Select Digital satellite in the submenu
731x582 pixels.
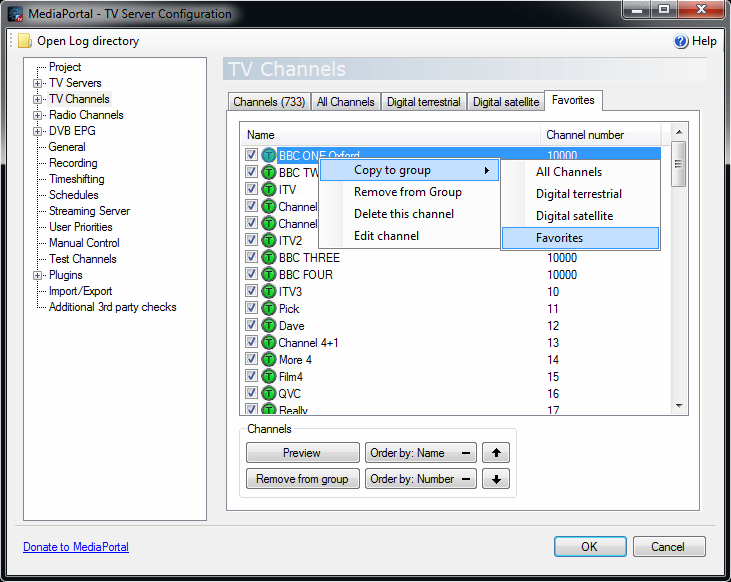point(580,215)
